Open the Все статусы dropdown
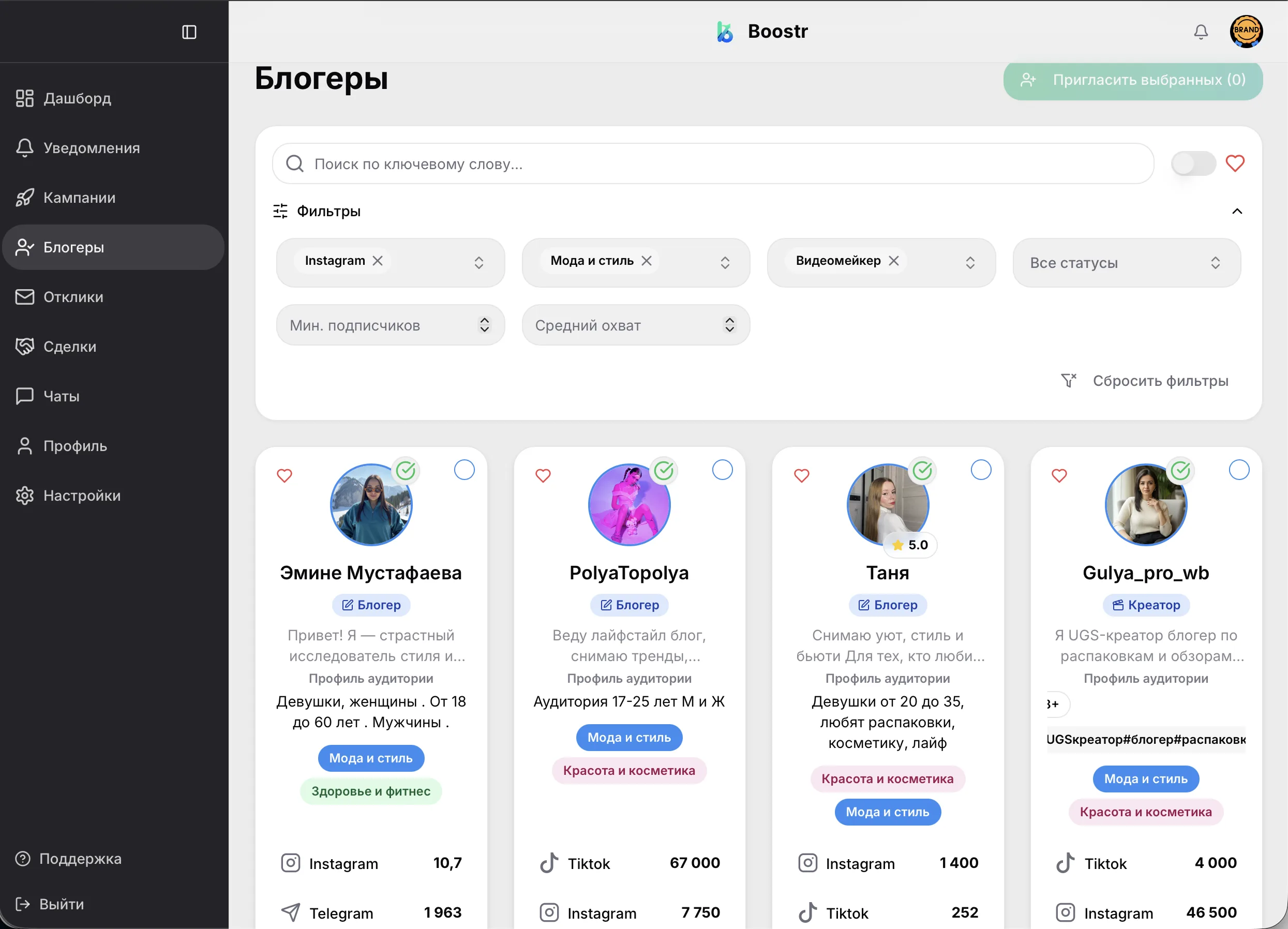The width and height of the screenshot is (1288, 929). 1126,263
